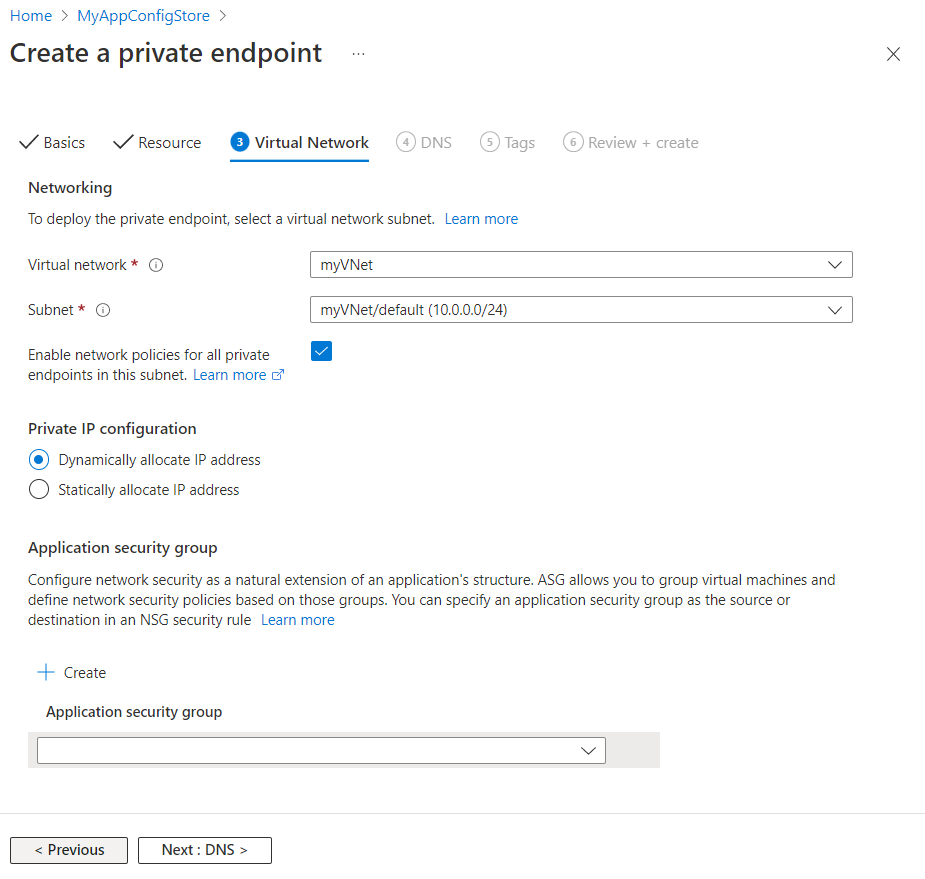The height and width of the screenshot is (879, 925).
Task: Click the Review + create step 6 icon
Action: [573, 142]
